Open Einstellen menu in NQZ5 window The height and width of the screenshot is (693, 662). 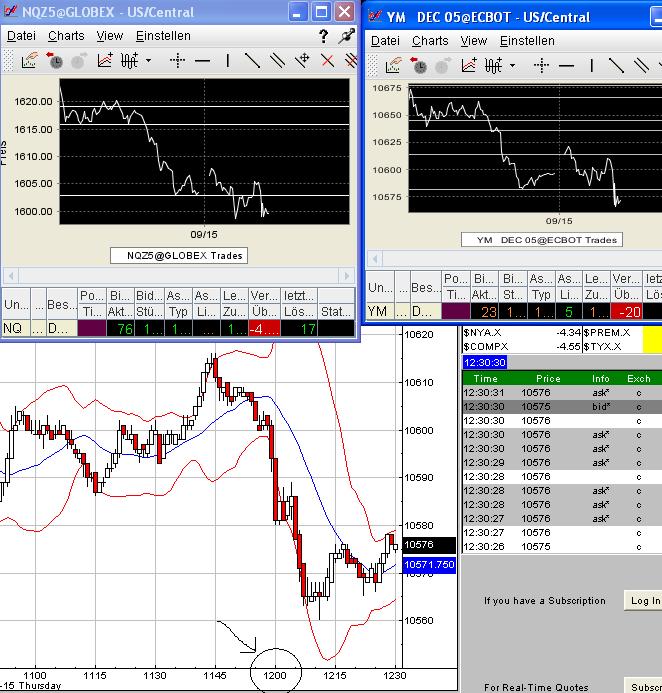coord(163,36)
